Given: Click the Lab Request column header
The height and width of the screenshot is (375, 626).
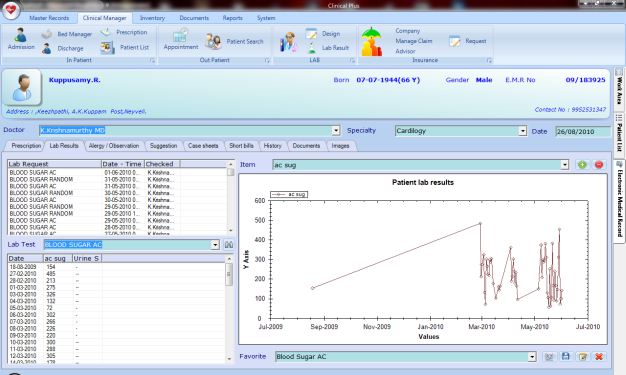Looking at the screenshot, I should (x=54, y=164).
